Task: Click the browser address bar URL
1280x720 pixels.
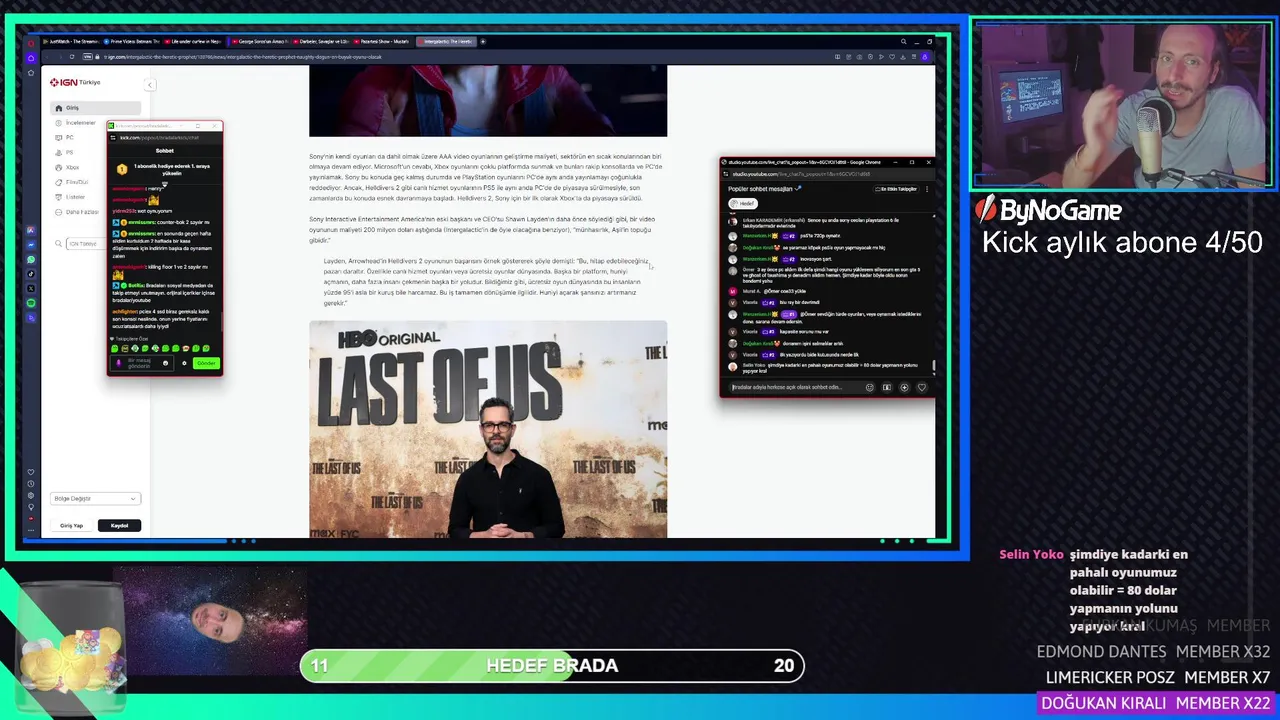Action: [243, 57]
